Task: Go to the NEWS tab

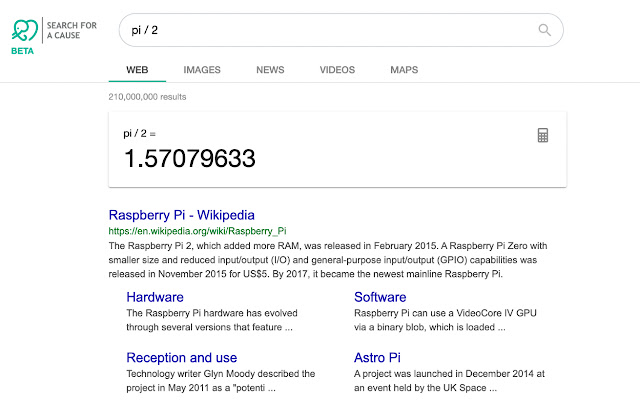Action: click(270, 70)
